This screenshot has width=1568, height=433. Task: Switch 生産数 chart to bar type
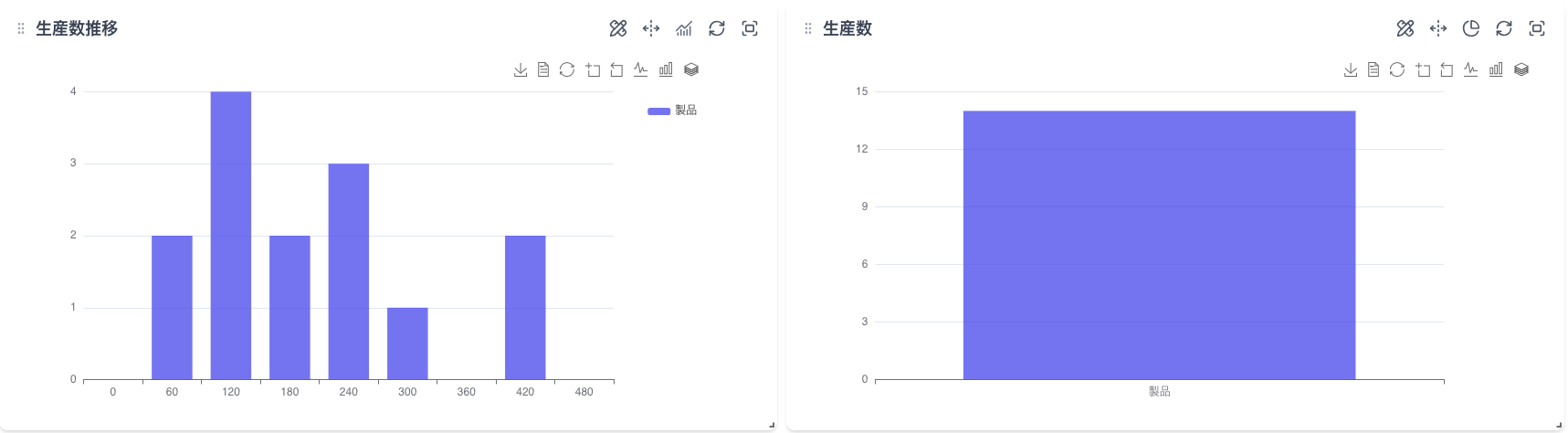tap(1496, 69)
